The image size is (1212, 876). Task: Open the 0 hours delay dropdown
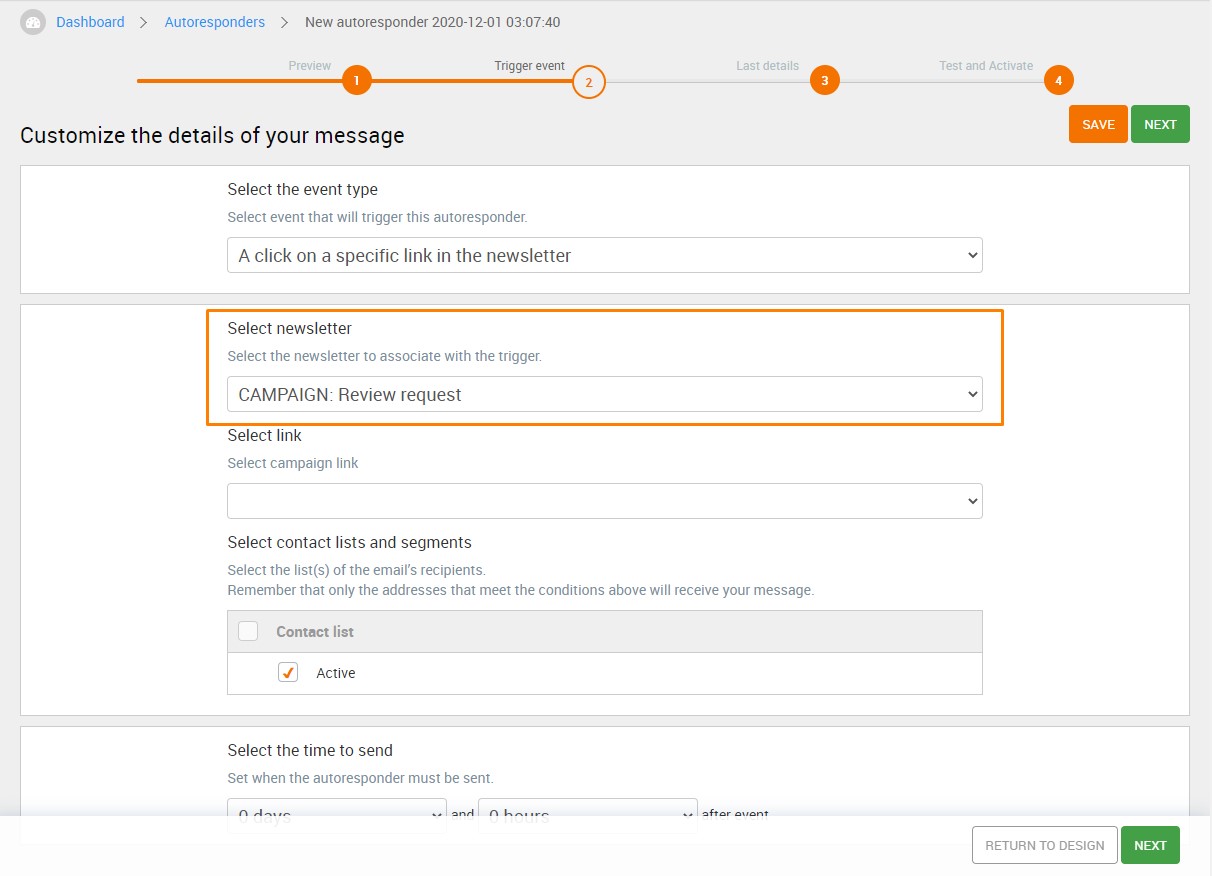(x=588, y=815)
